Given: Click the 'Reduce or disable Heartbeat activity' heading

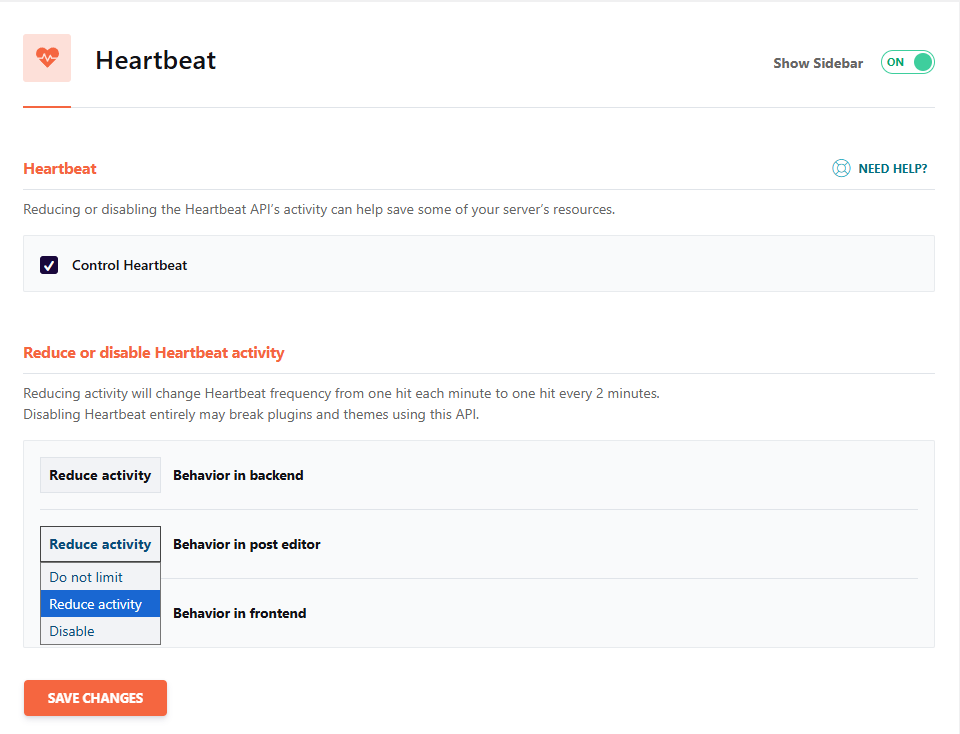Looking at the screenshot, I should click(x=154, y=352).
